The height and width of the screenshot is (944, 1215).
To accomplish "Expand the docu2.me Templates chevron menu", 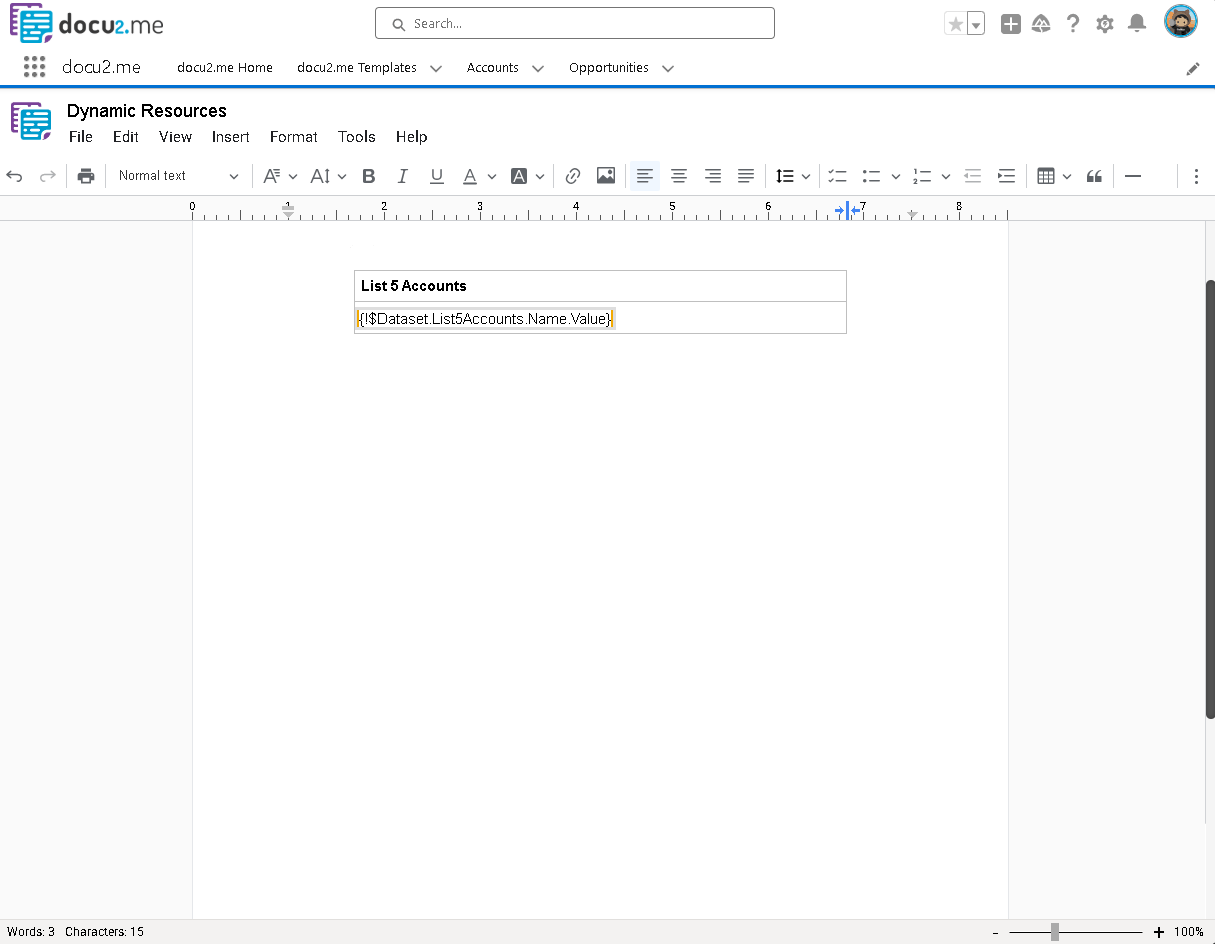I will (x=436, y=68).
